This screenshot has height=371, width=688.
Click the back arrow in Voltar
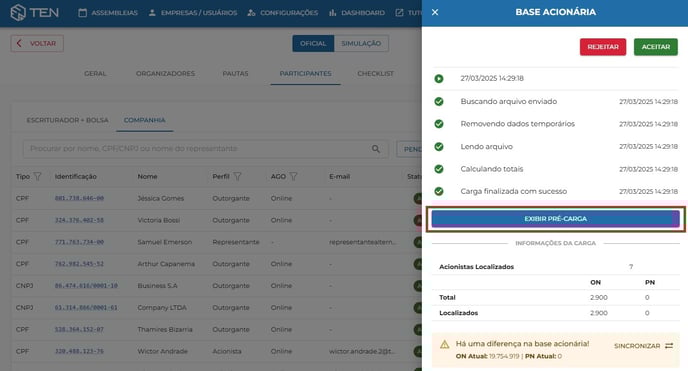pos(19,43)
